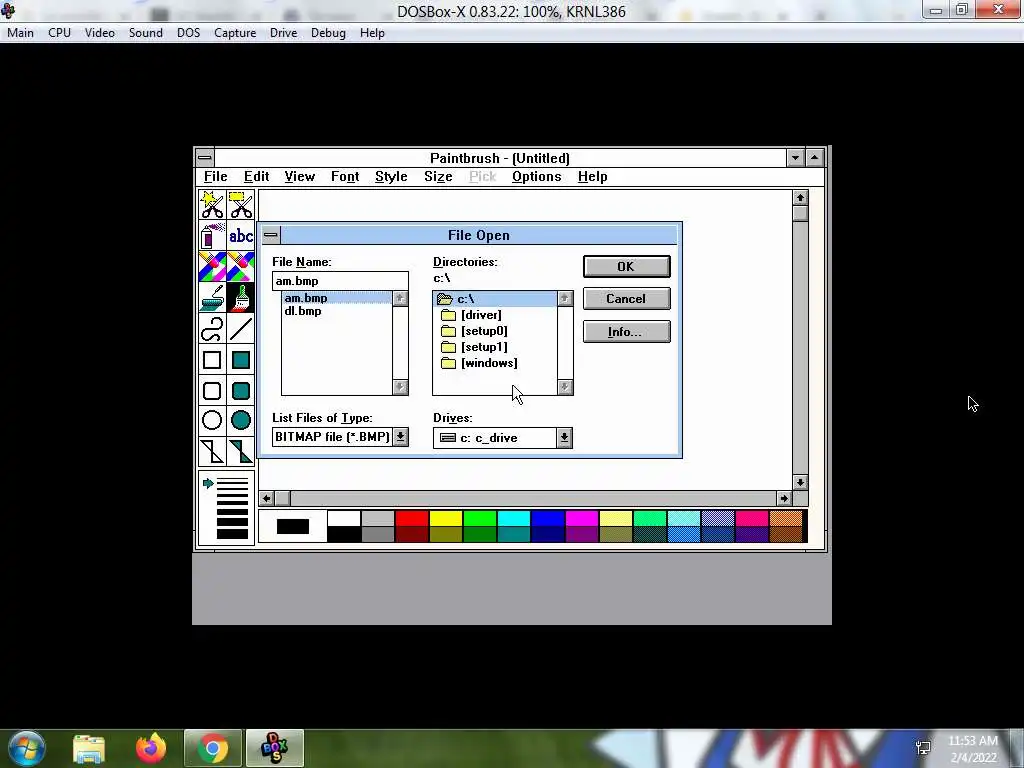The width and height of the screenshot is (1024, 768).
Task: Open Paintbrush window control menu box
Action: [x=204, y=157]
